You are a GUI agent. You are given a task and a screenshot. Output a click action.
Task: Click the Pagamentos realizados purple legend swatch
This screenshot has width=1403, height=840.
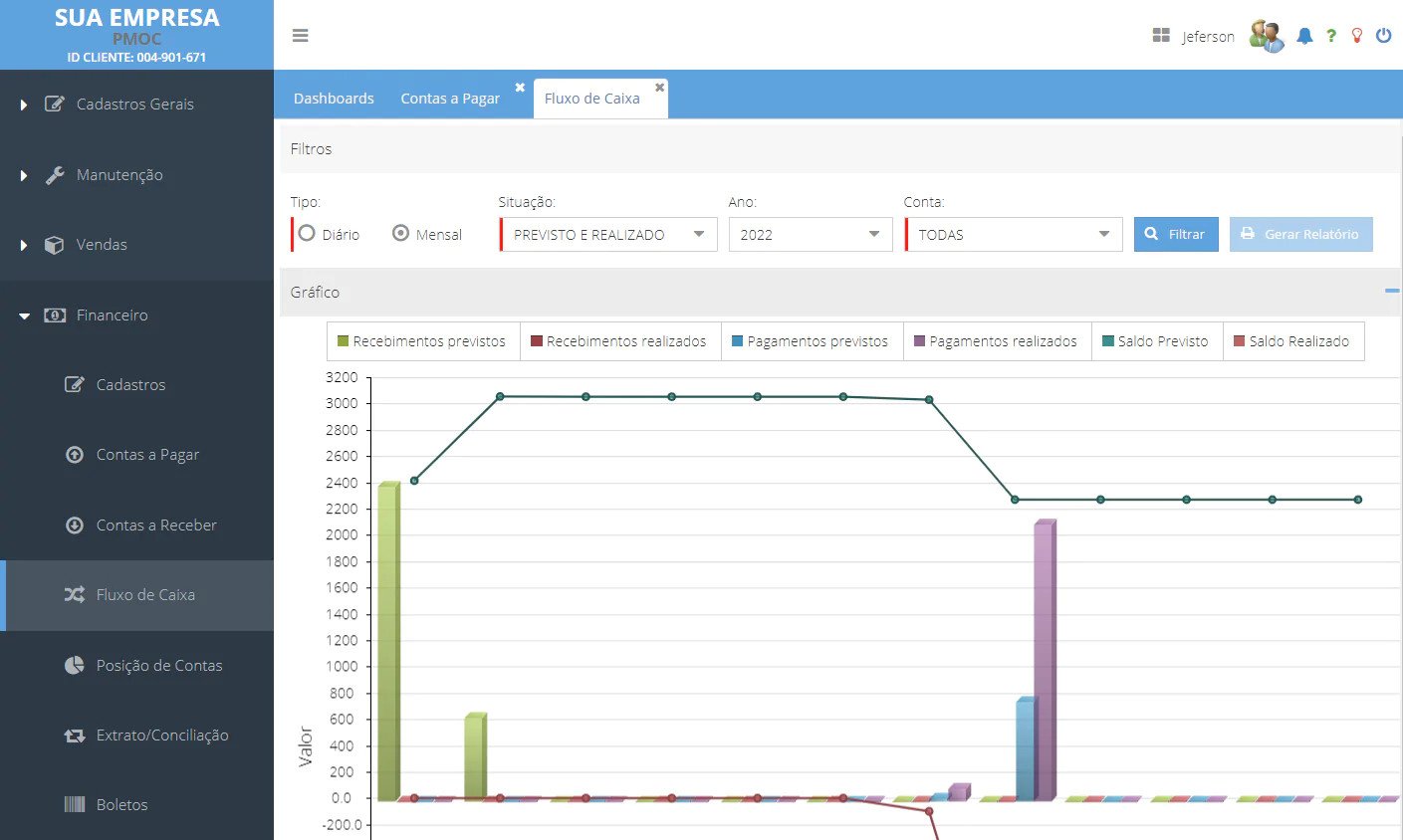coord(919,341)
